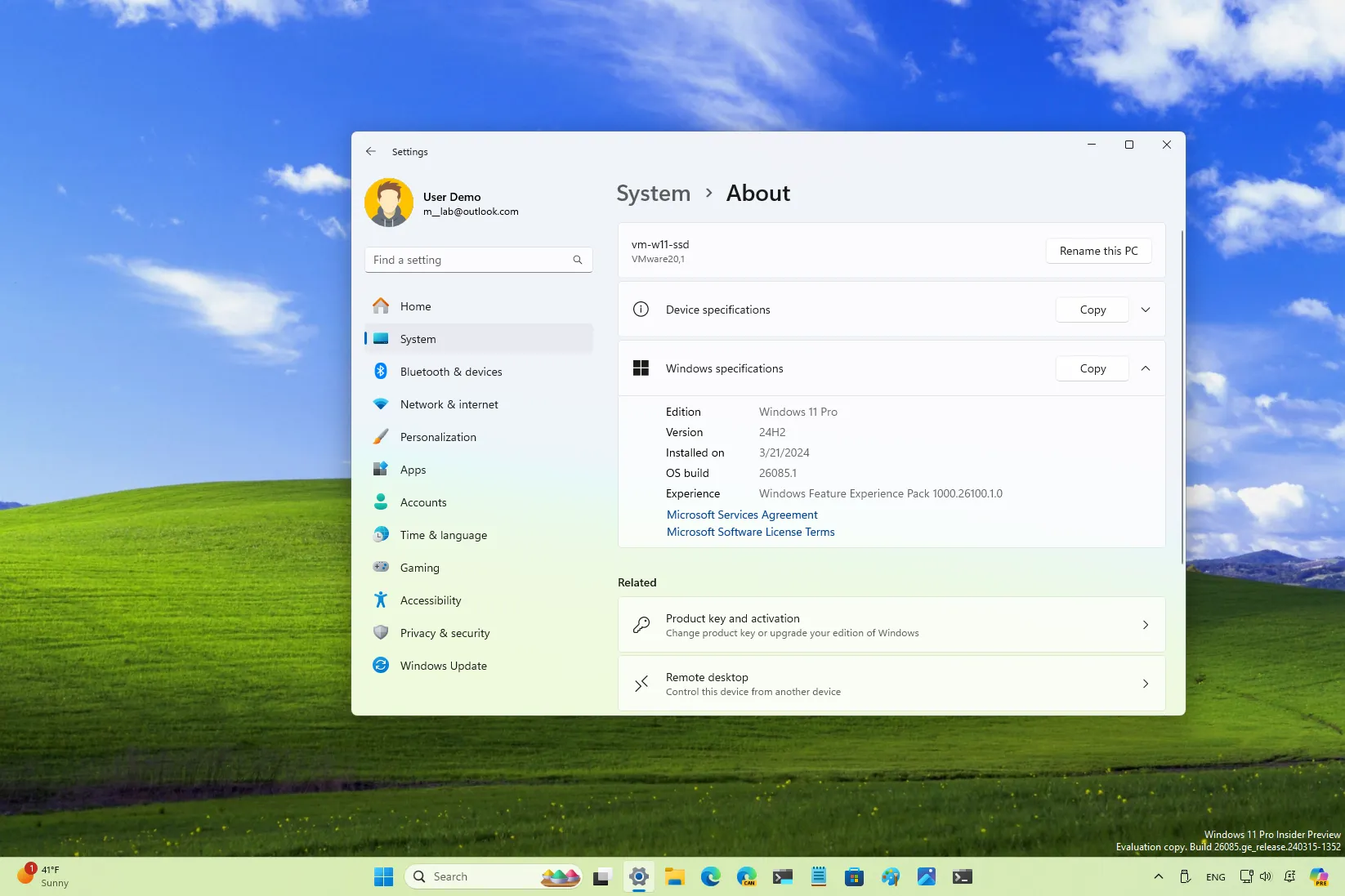Open the Start menu
The image size is (1345, 896).
[383, 876]
